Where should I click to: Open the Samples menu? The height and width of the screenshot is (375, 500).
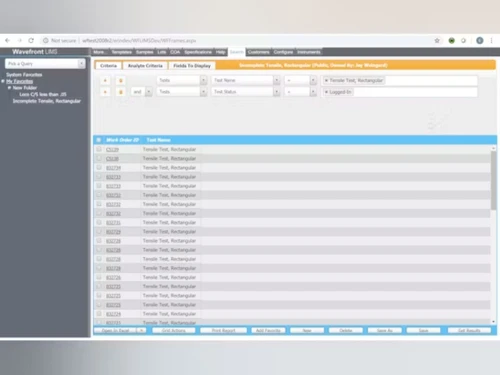(145, 52)
